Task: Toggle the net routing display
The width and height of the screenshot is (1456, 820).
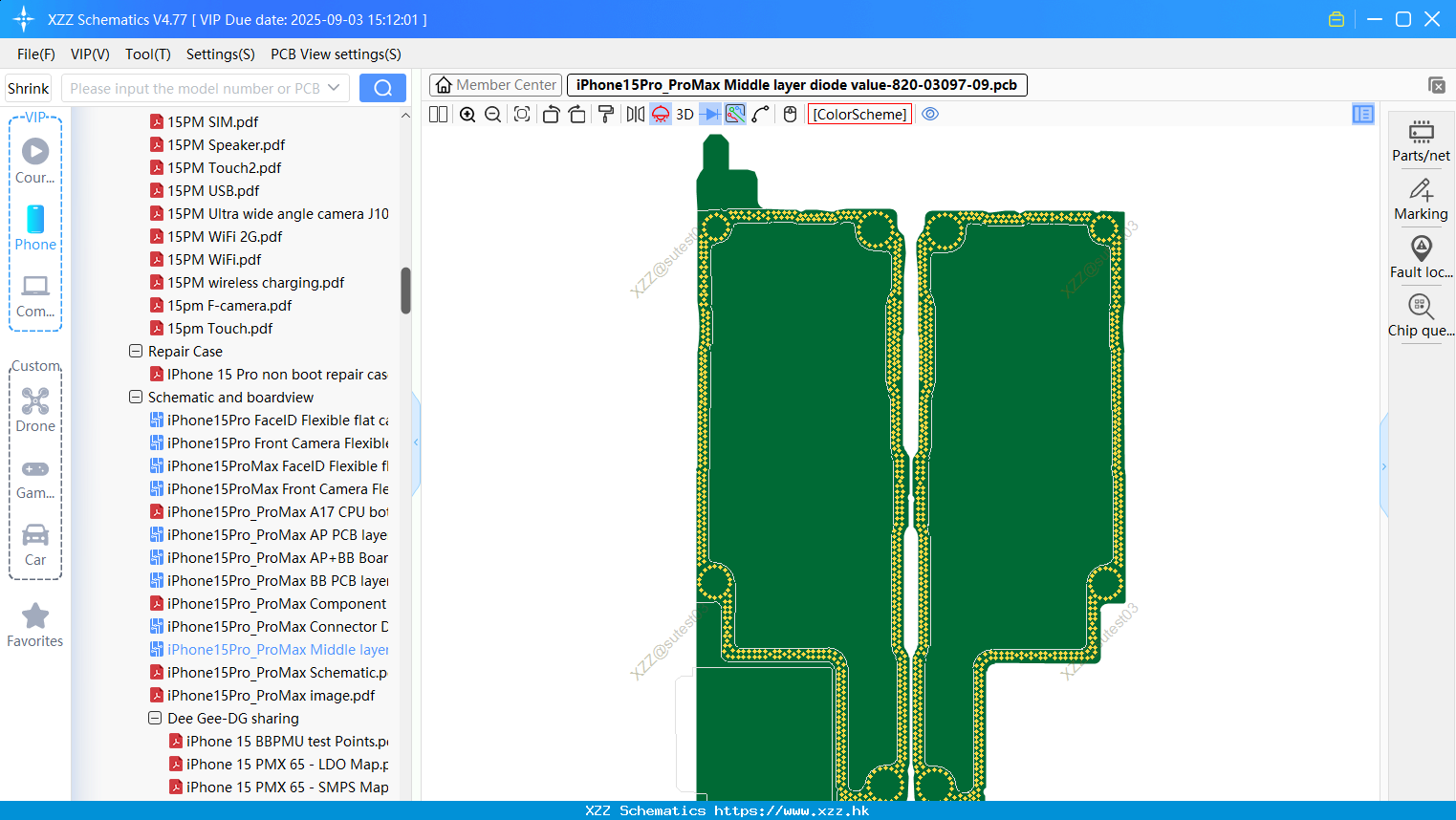Action: click(x=735, y=115)
